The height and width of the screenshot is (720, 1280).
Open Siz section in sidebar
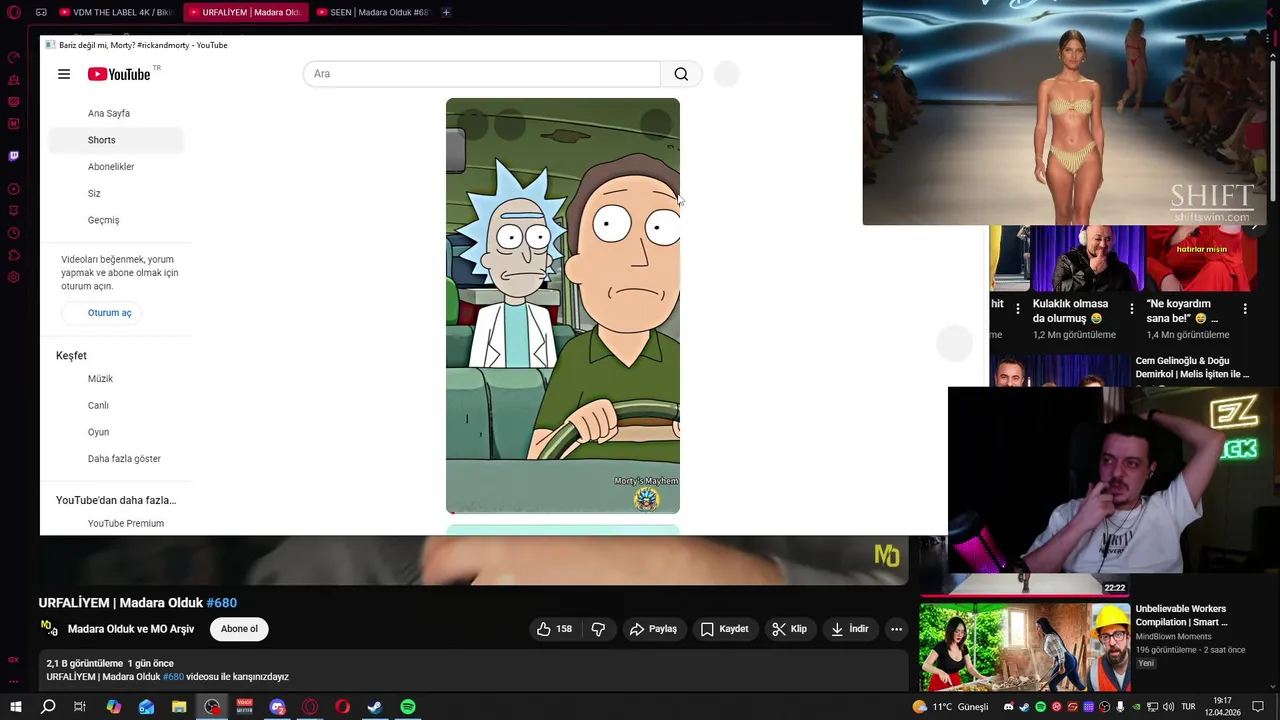pyautogui.click(x=116, y=193)
